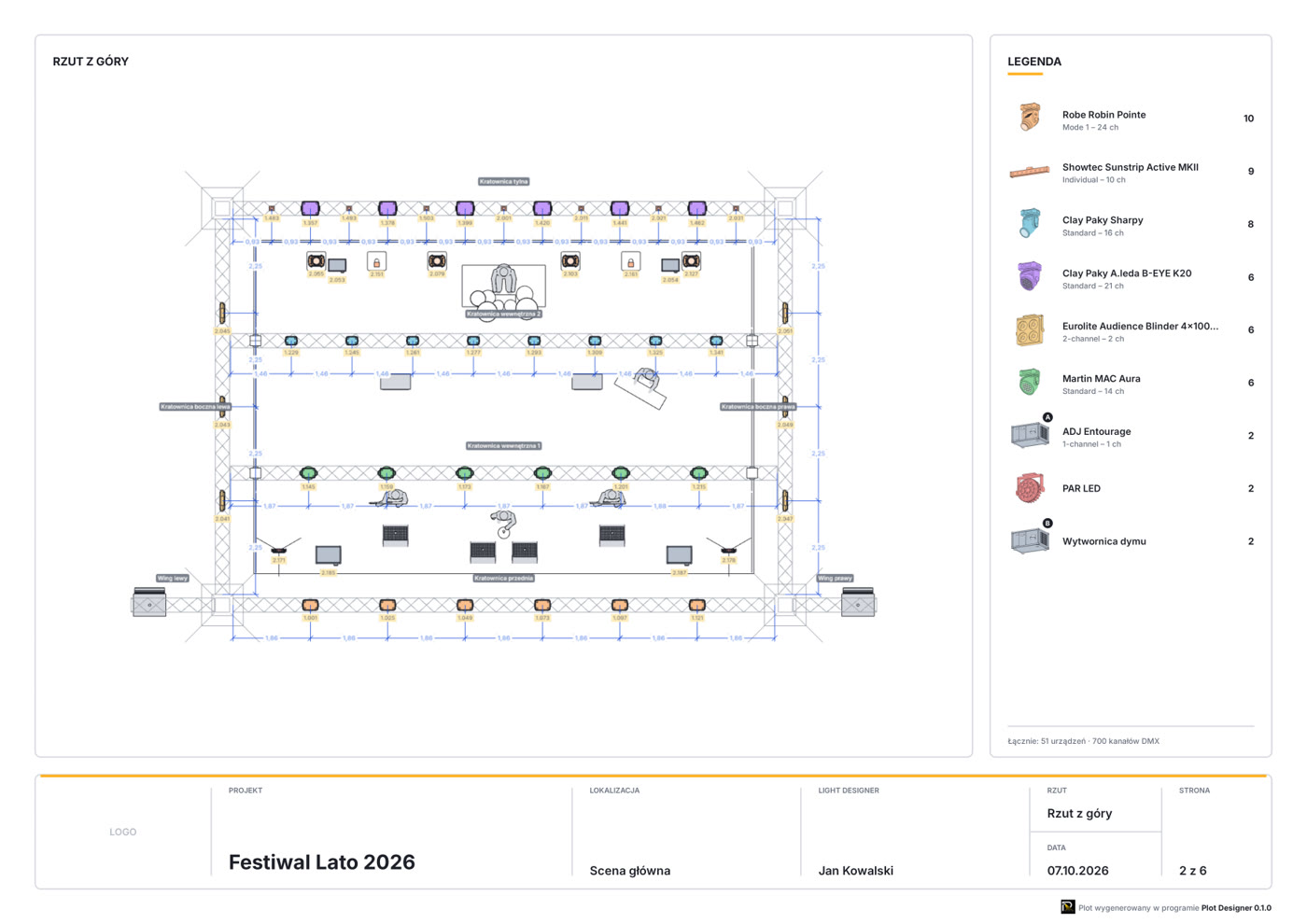Click the Sunstrip fixture labeled 2.045

point(222,313)
